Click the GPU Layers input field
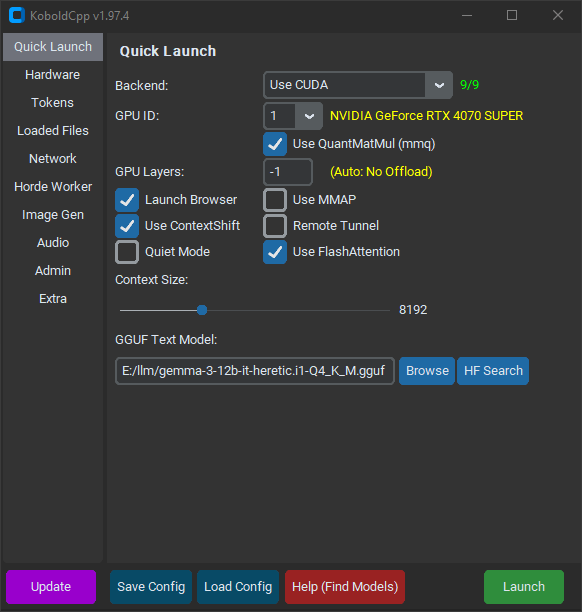This screenshot has height=612, width=582. 288,172
